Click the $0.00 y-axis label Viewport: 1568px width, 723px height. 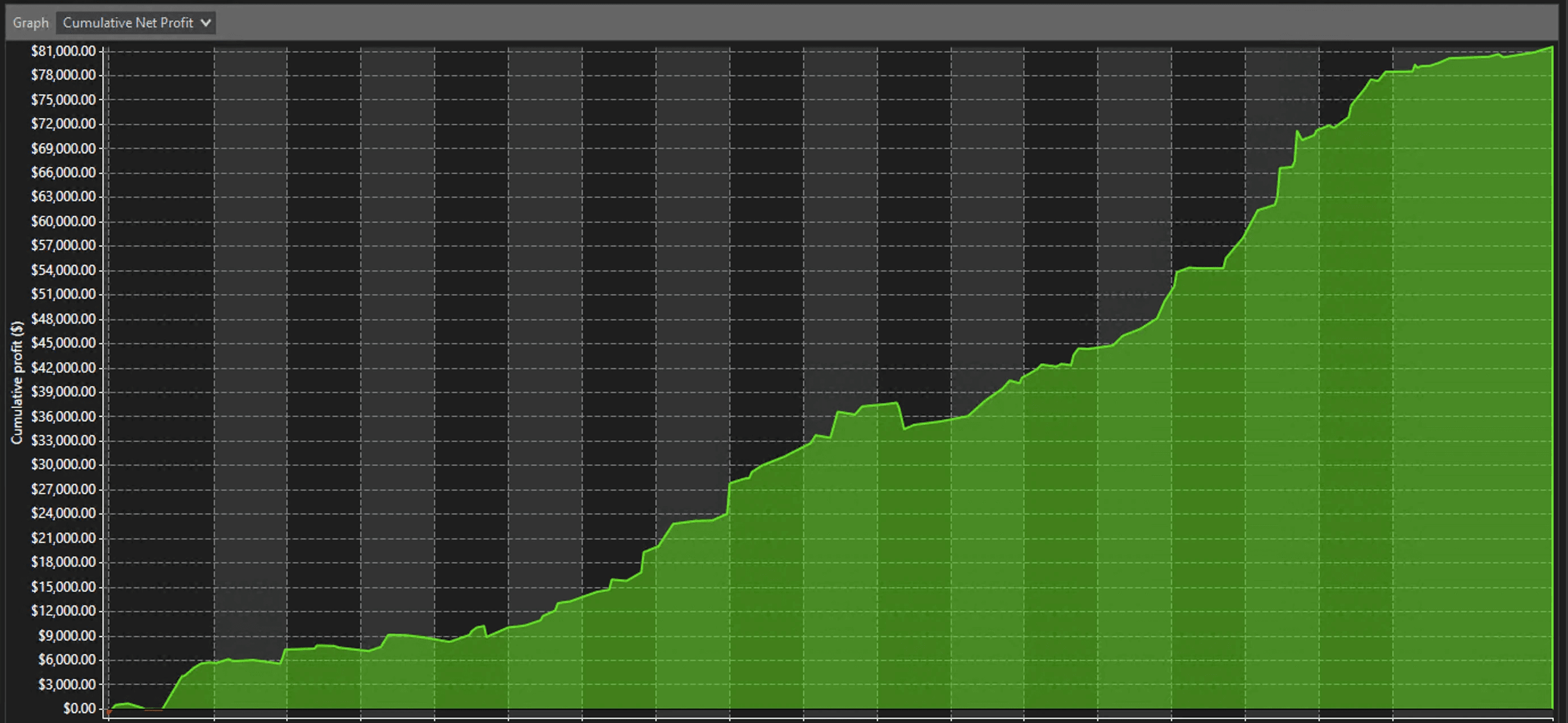[x=79, y=708]
